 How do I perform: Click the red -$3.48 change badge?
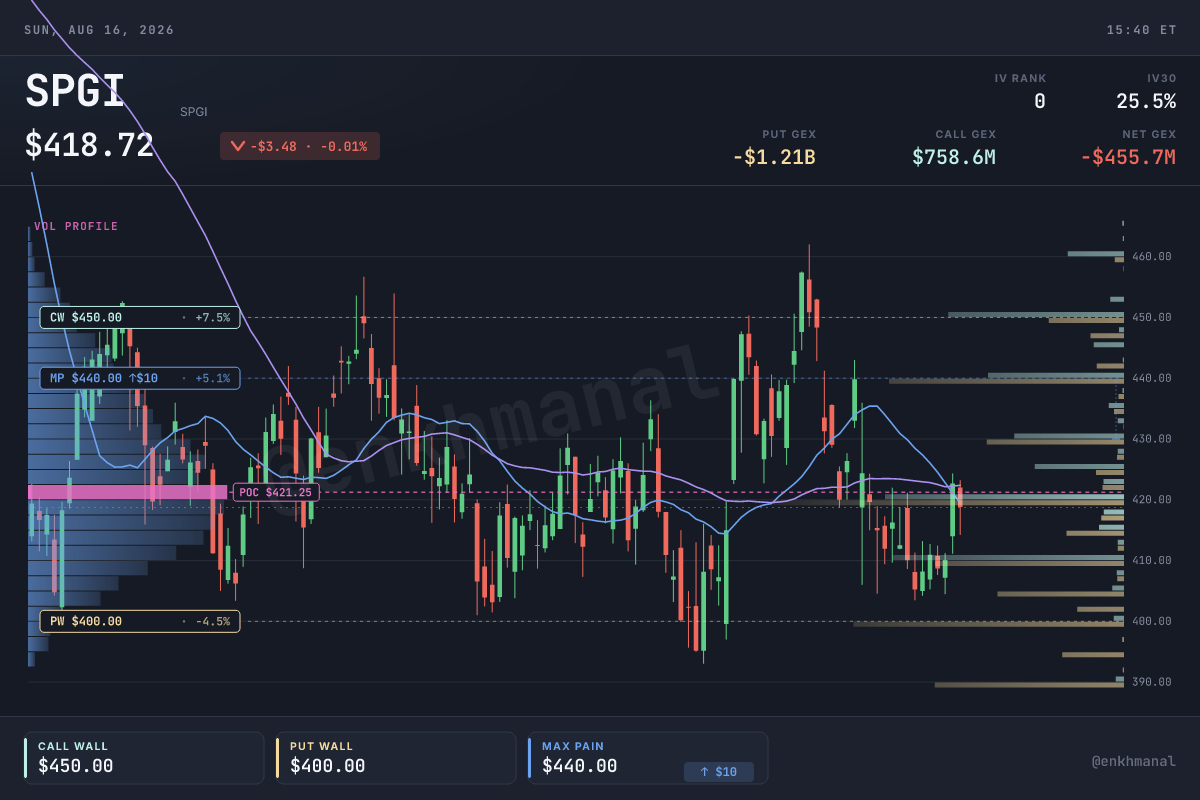[x=300, y=146]
